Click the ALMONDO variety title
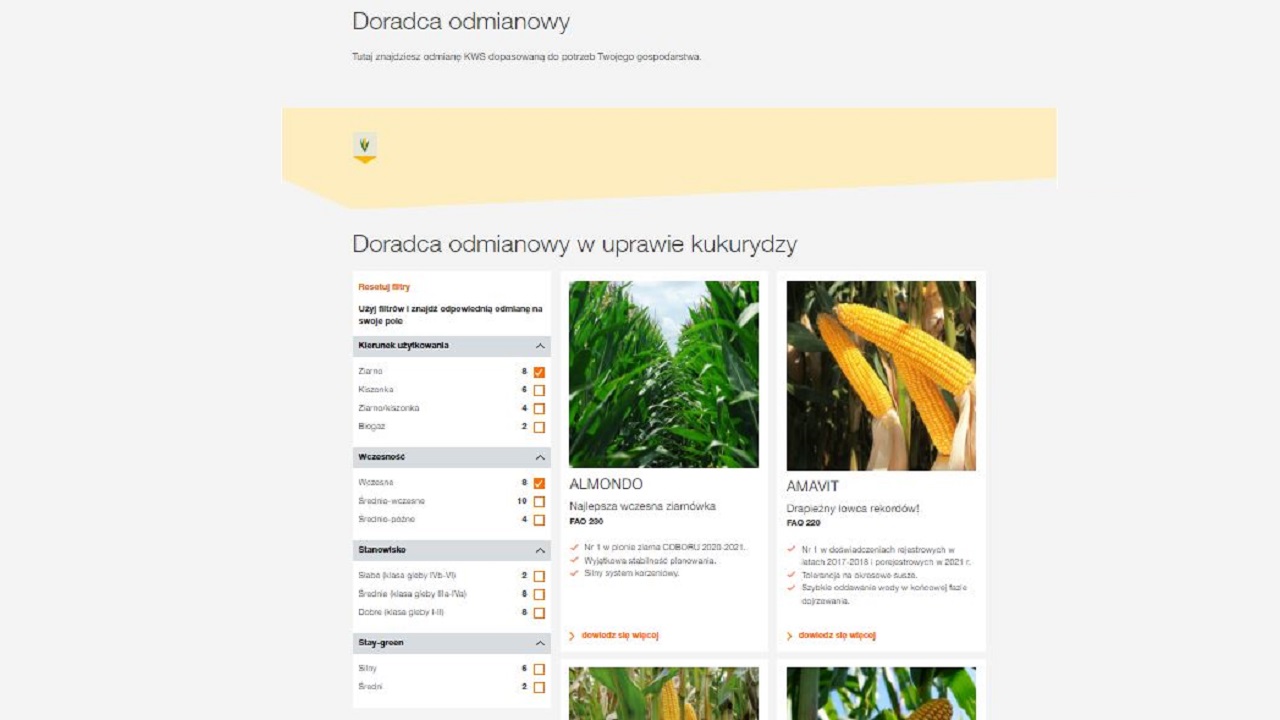 coord(606,484)
